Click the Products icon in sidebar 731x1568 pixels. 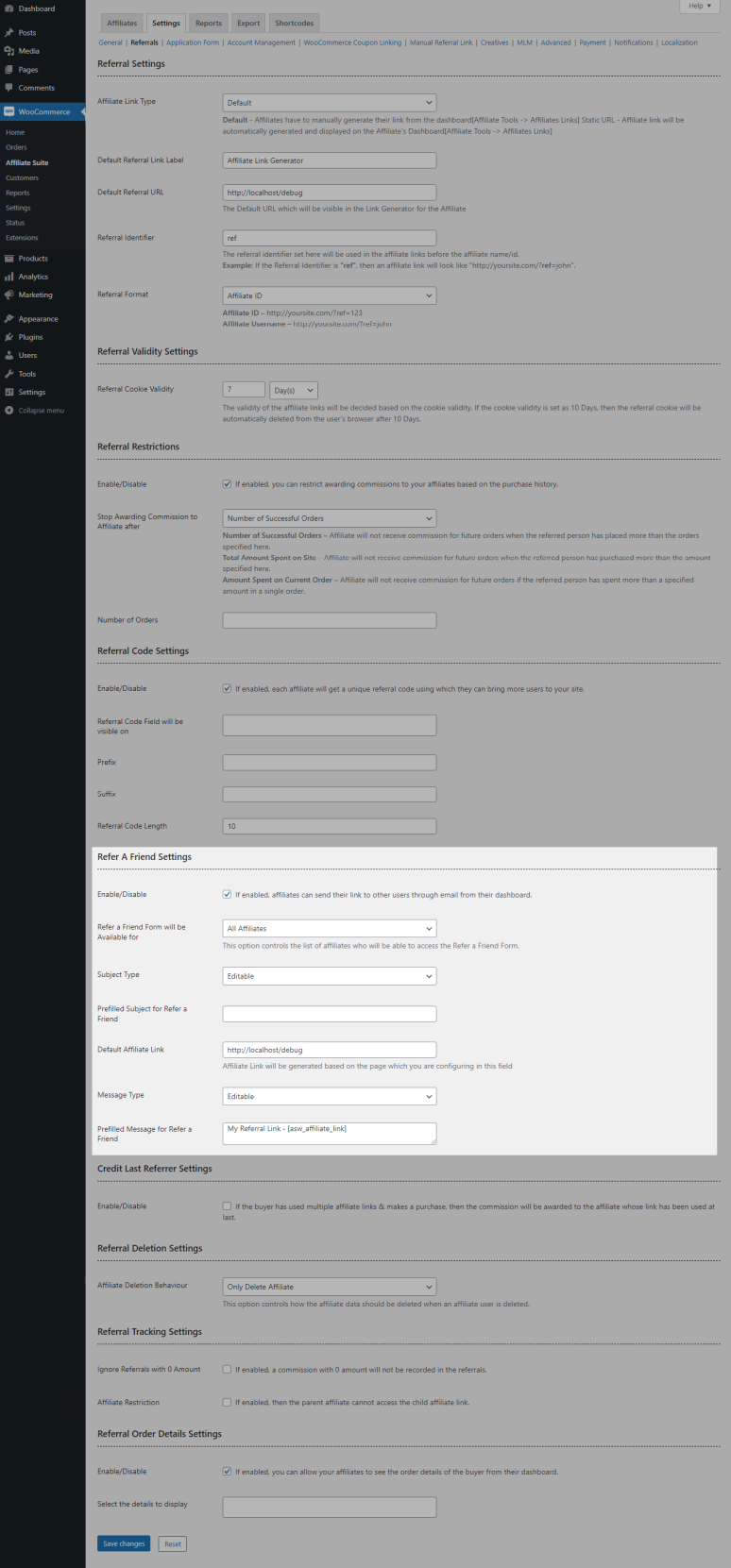click(8, 259)
